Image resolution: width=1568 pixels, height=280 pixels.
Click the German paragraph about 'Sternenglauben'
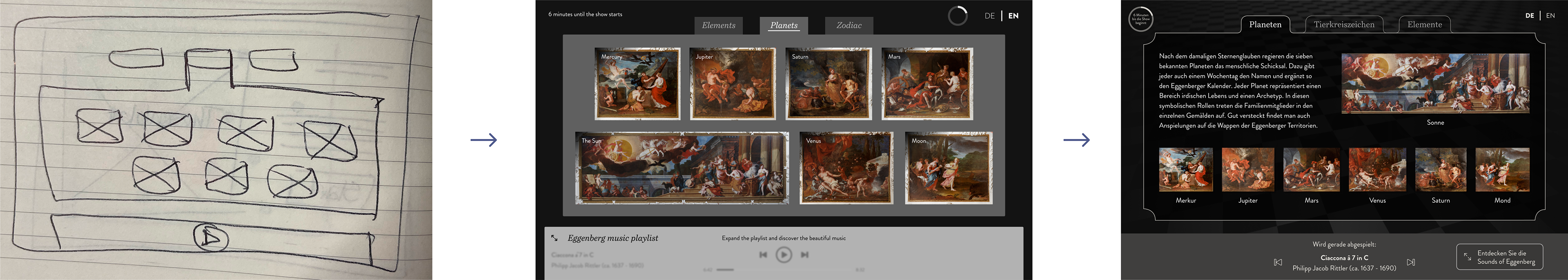point(1240,91)
